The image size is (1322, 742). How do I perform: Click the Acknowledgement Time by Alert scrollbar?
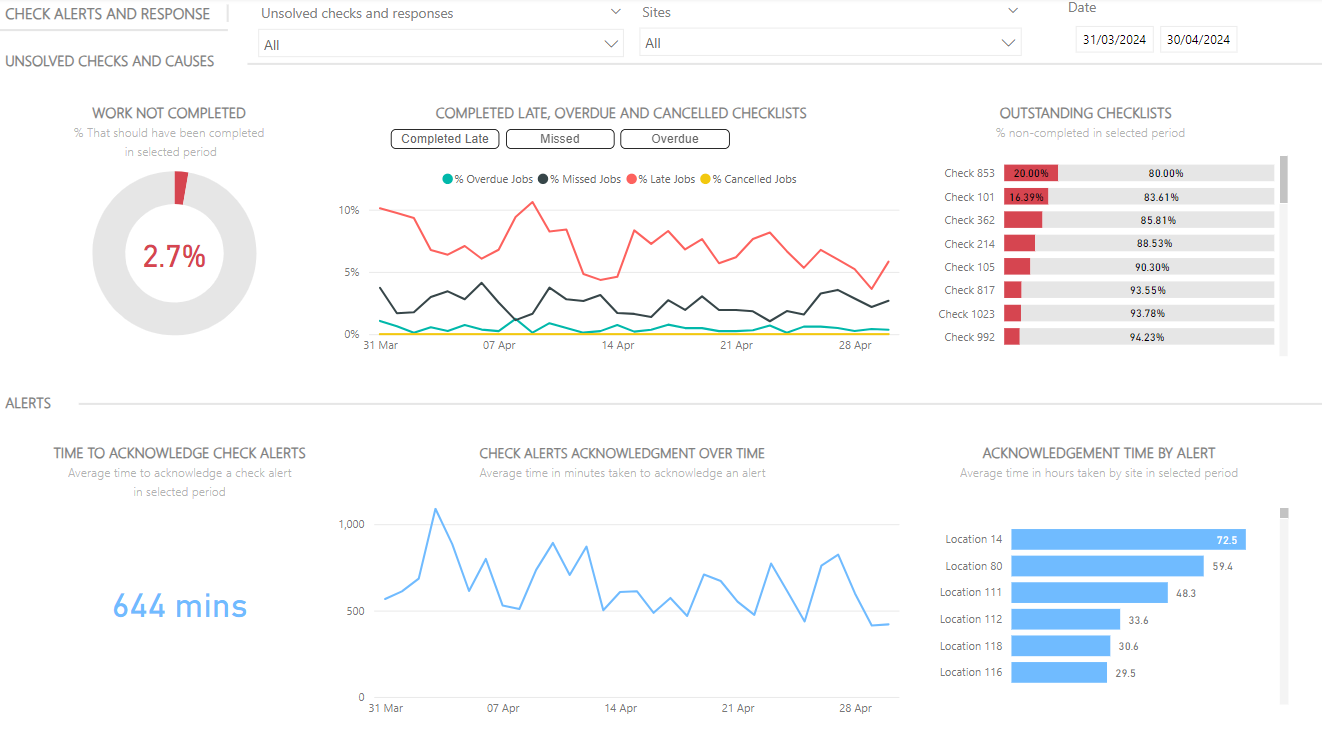pos(1284,600)
